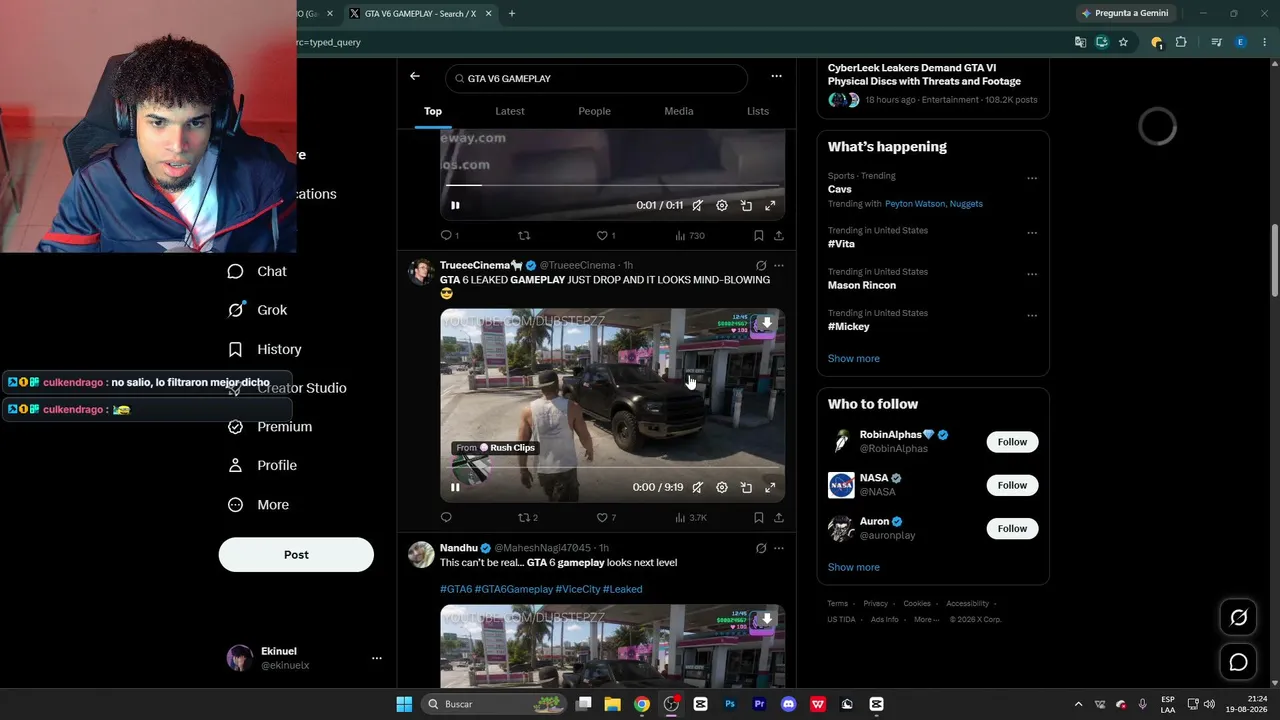Open History in the left sidebar
1280x720 pixels.
coord(264,349)
